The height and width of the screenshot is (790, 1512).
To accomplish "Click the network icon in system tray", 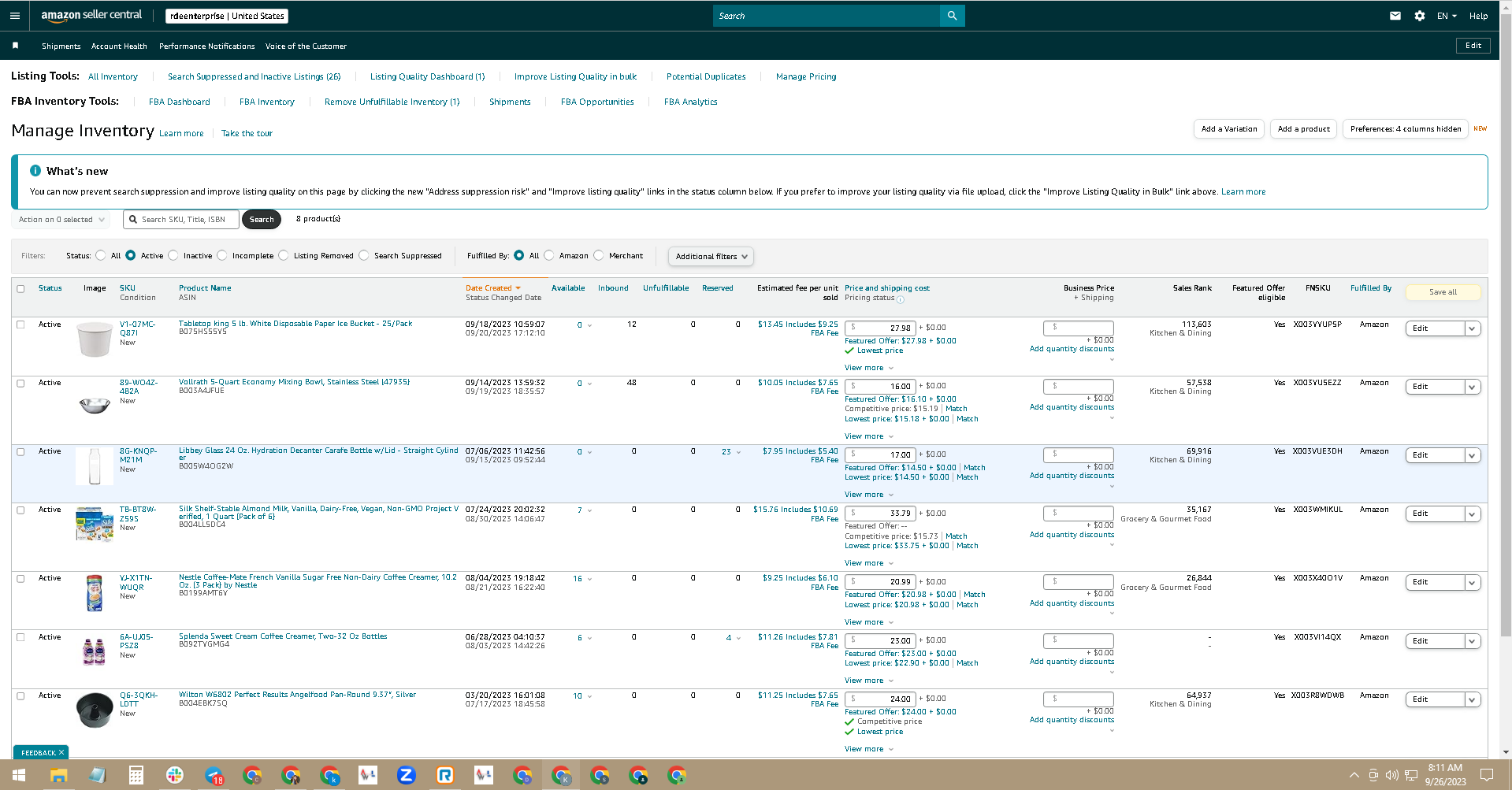I will click(x=1411, y=775).
